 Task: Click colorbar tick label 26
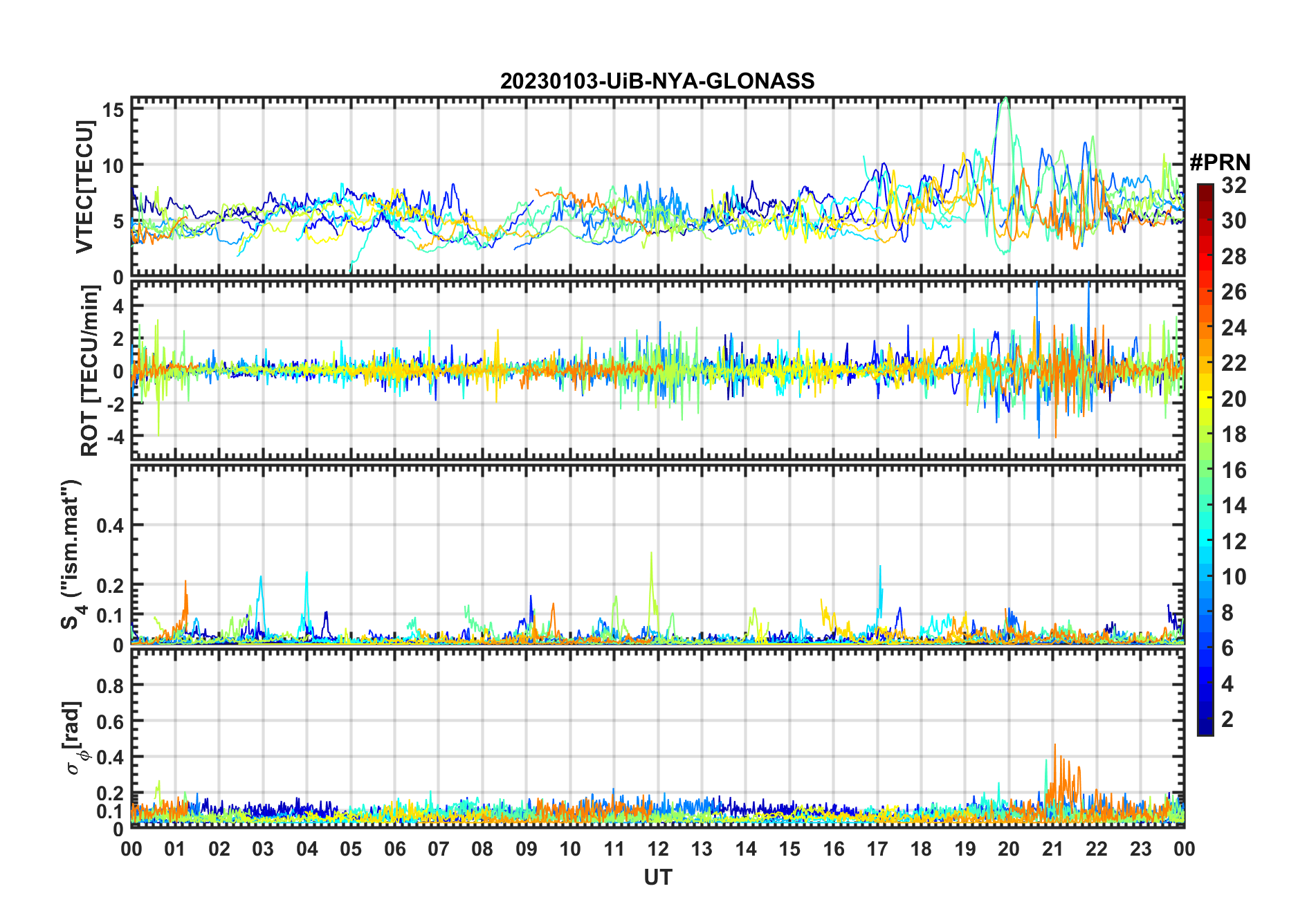coord(1234,292)
